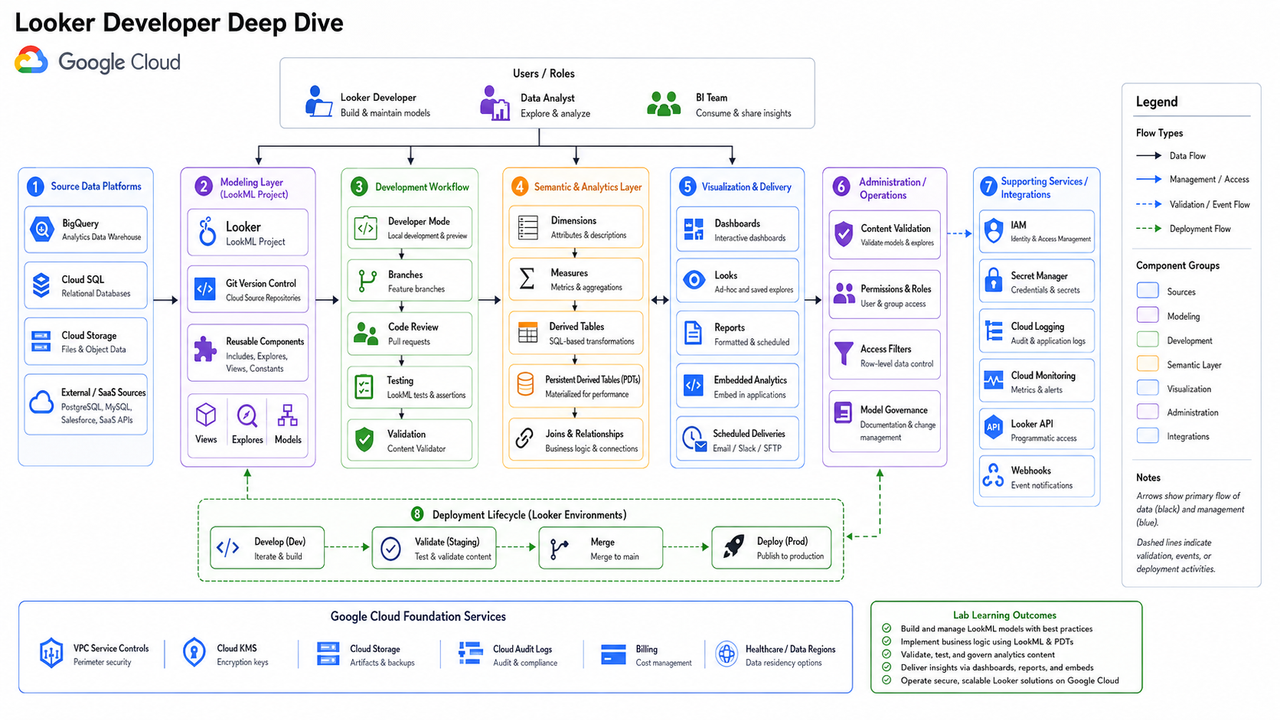Click the Sources color swatch in legend

pyautogui.click(x=1148, y=292)
